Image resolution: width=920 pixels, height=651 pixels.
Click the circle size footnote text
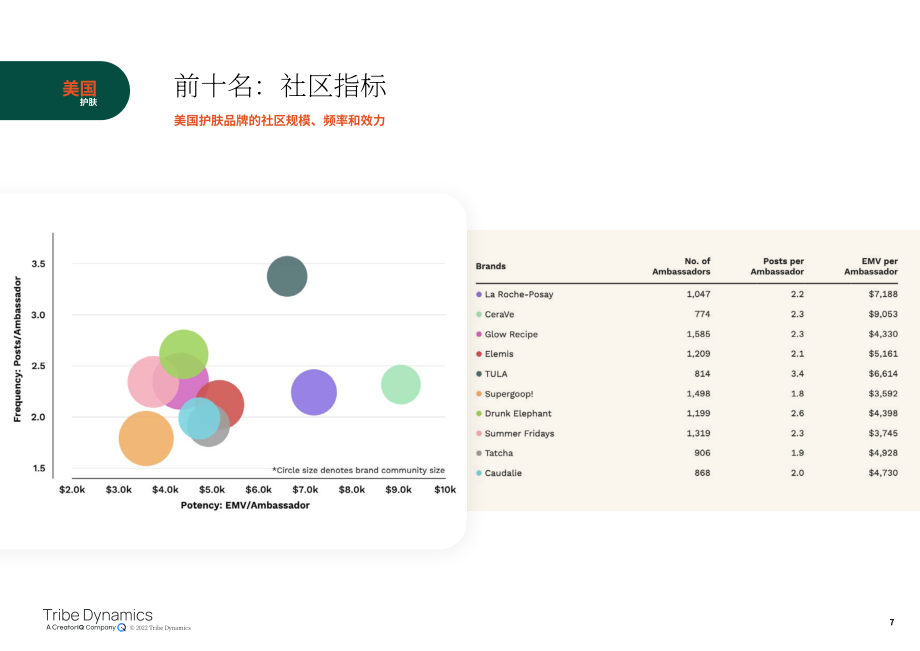[358, 470]
